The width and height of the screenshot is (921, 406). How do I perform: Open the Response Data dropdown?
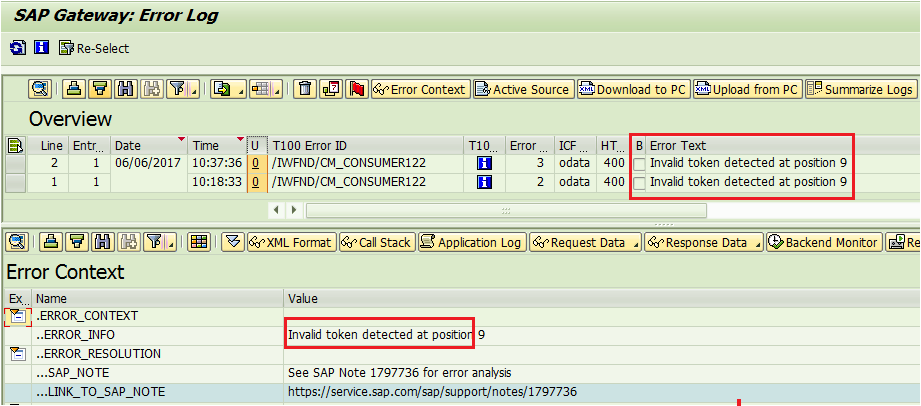coord(704,242)
